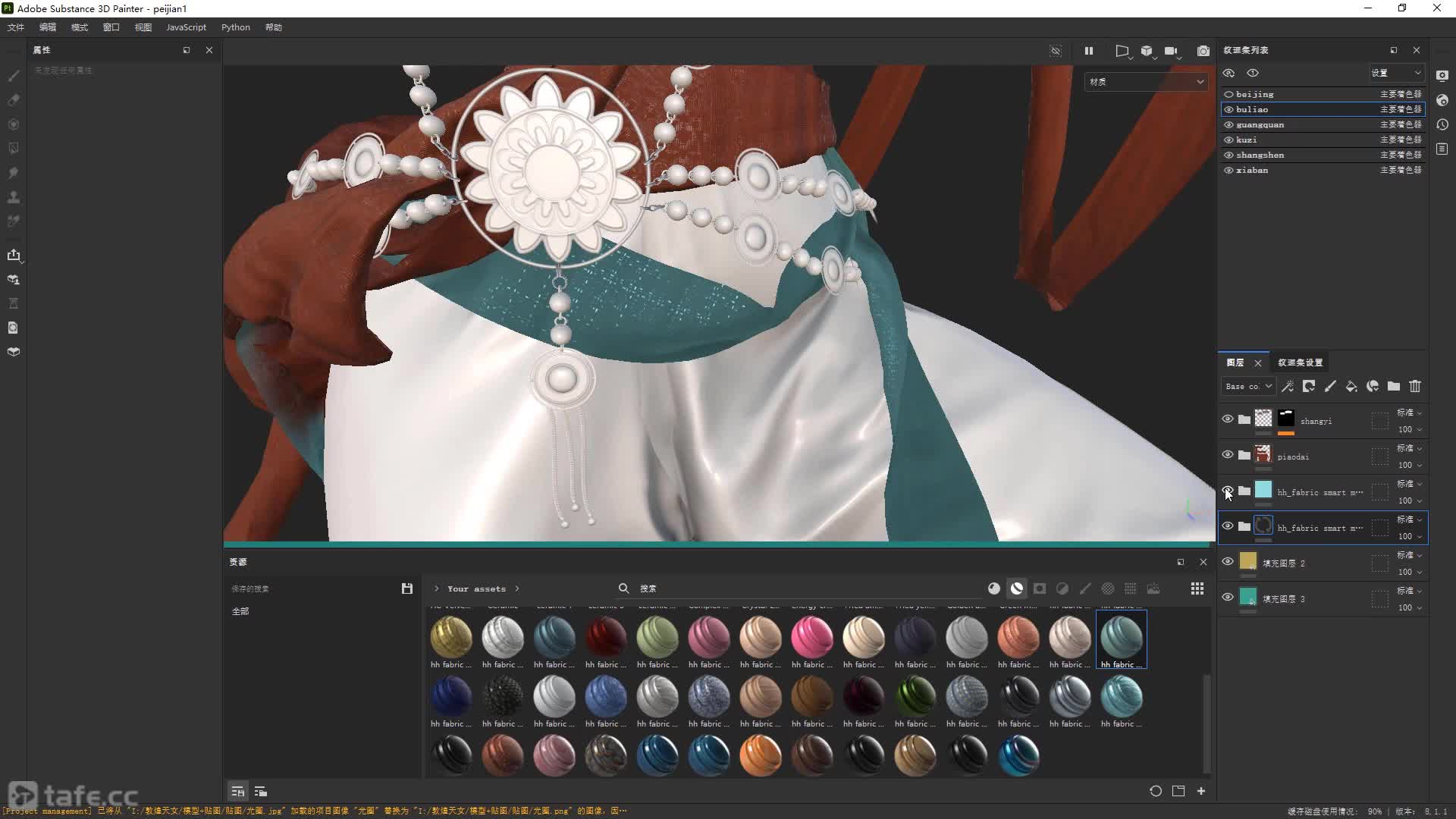Screen dimensions: 1456x819
Task: Click the cyan fill swatch of hh_fabric layer
Action: pyautogui.click(x=1263, y=490)
